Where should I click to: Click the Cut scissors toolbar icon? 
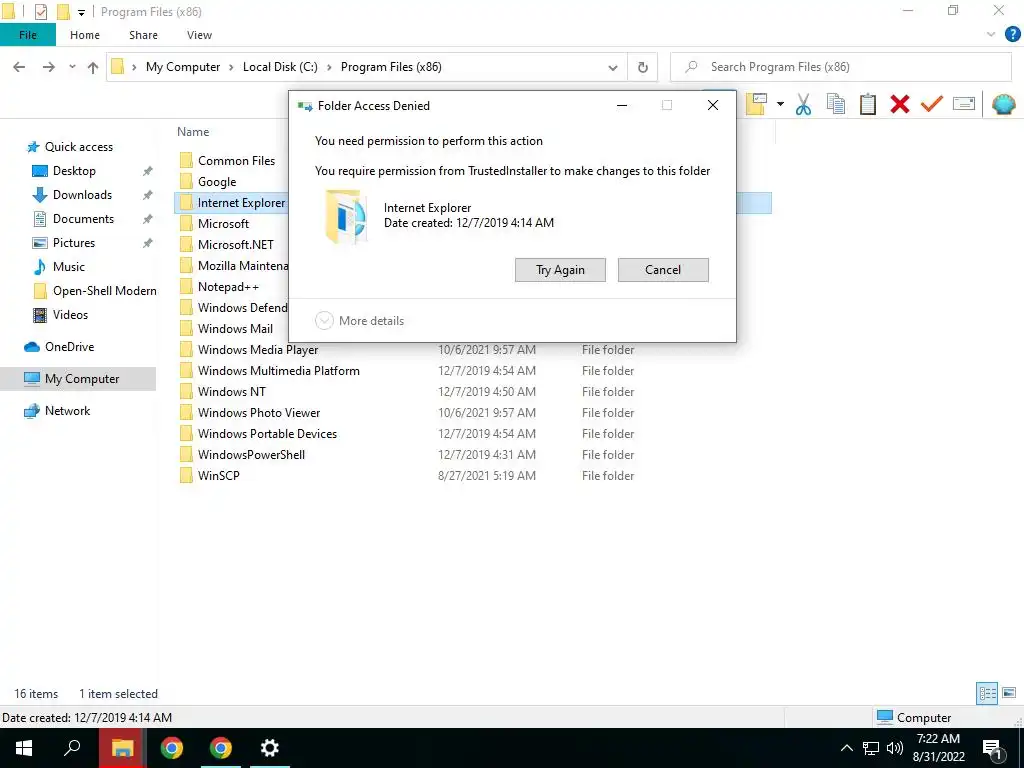pyautogui.click(x=803, y=104)
